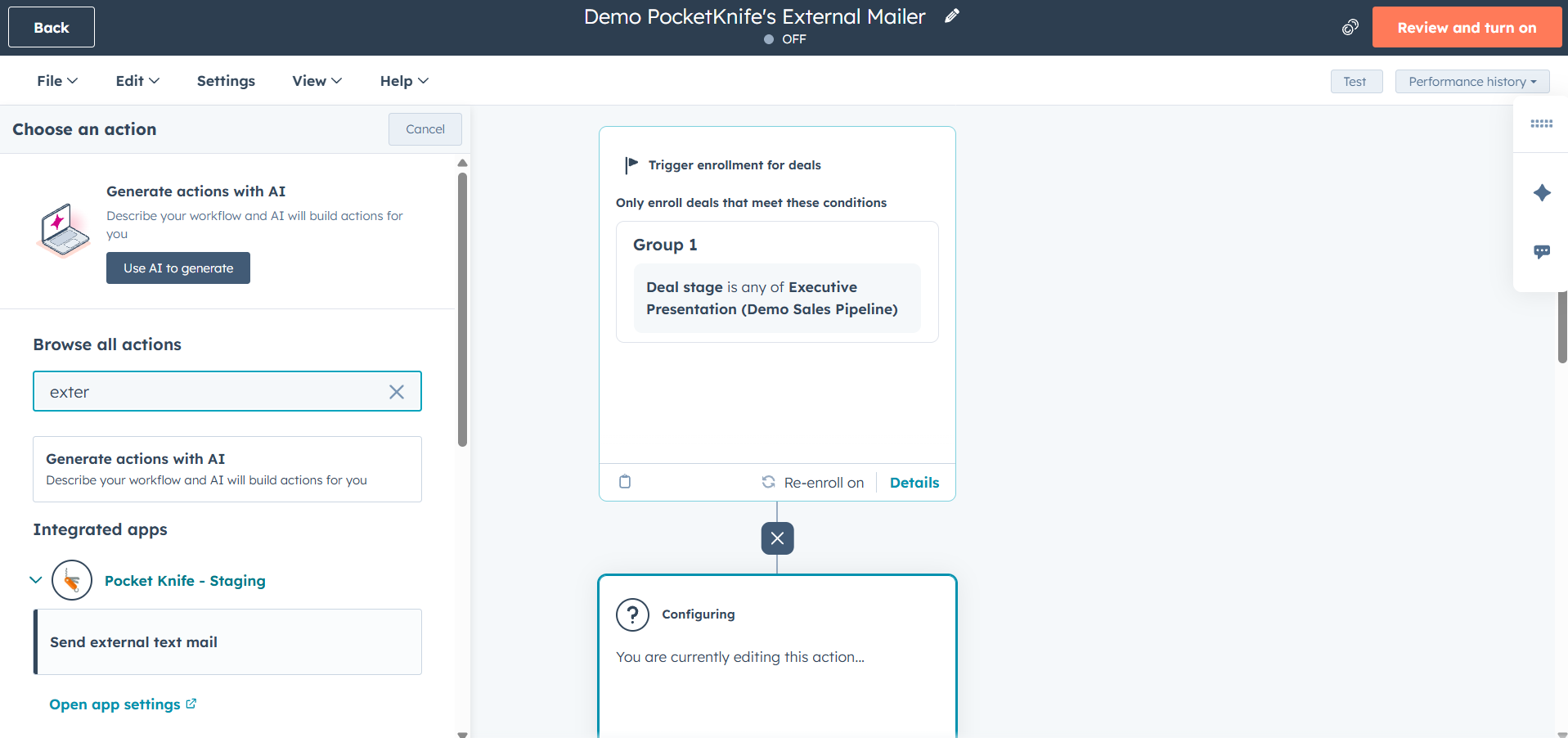Click the Pocket Knife app logo icon
This screenshot has width=1568, height=738.
coord(72,581)
